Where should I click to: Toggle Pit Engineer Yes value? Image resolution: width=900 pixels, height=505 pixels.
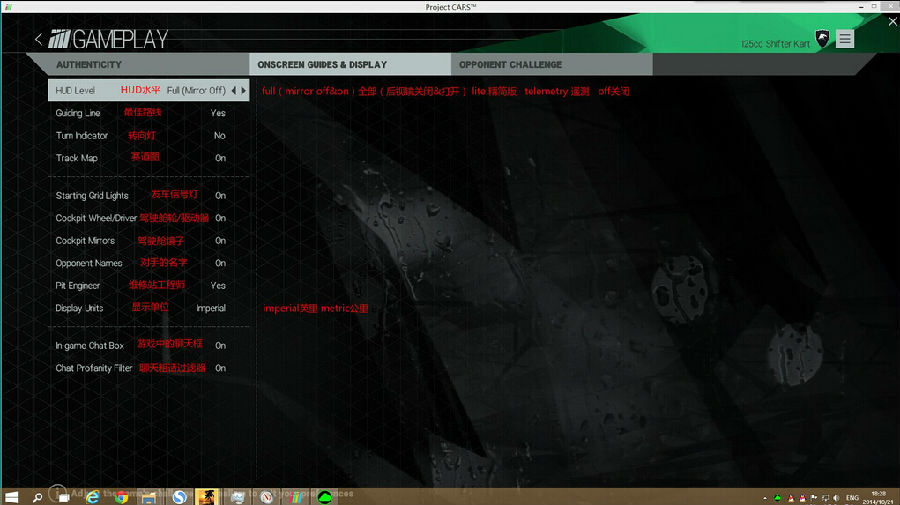(x=218, y=285)
